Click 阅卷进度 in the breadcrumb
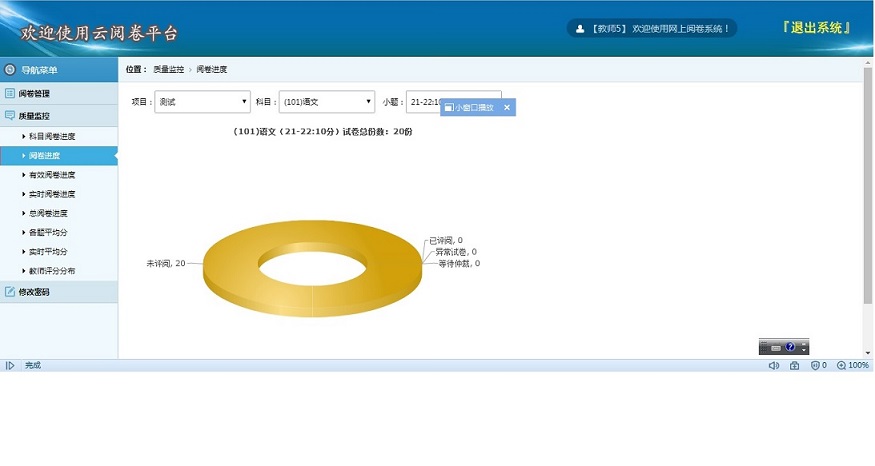Viewport: 875px width, 466px height. (x=211, y=69)
